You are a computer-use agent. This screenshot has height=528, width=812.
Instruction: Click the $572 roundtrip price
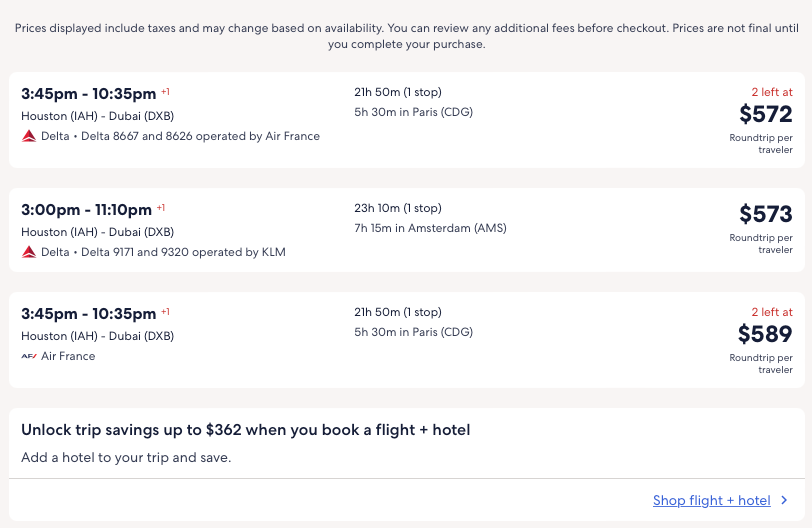[765, 114]
